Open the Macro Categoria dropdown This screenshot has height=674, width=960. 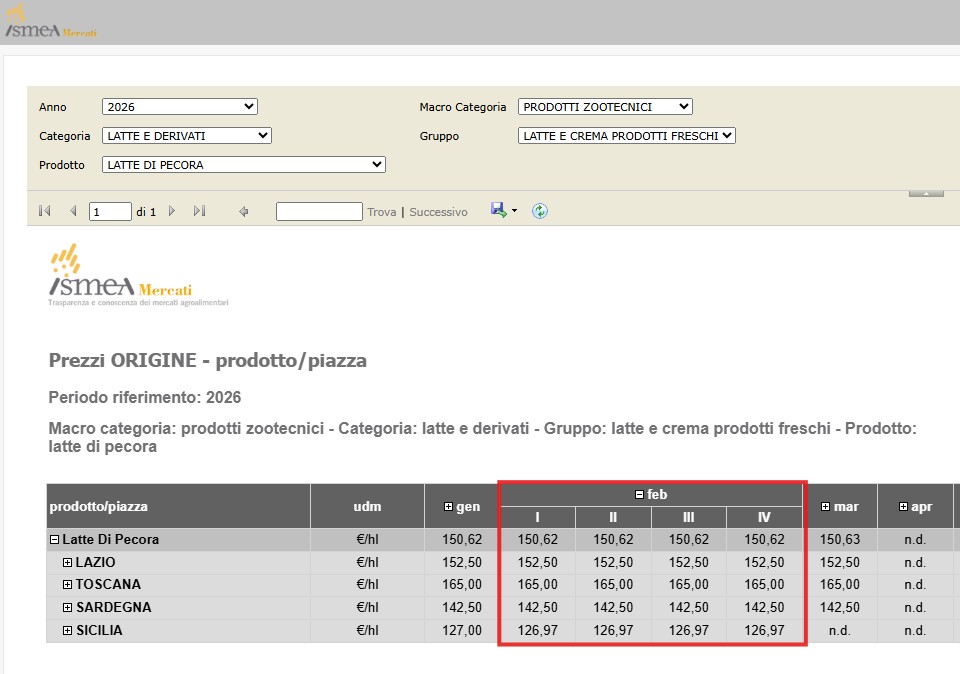tap(605, 107)
